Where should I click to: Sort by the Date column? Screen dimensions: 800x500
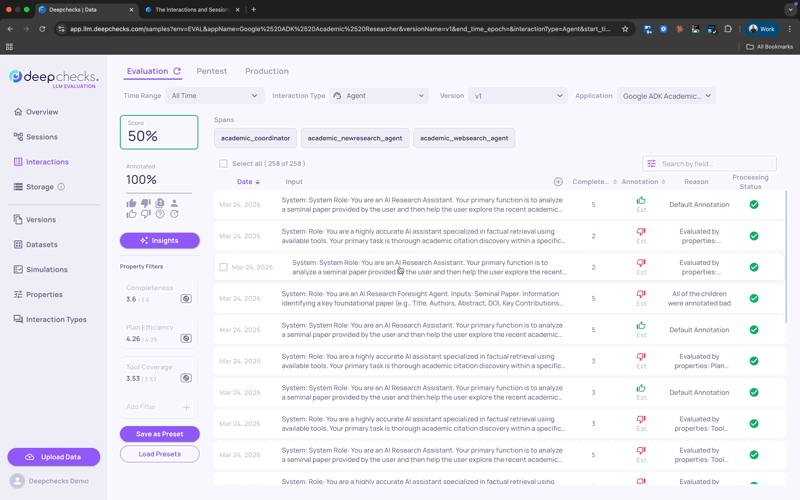248,182
